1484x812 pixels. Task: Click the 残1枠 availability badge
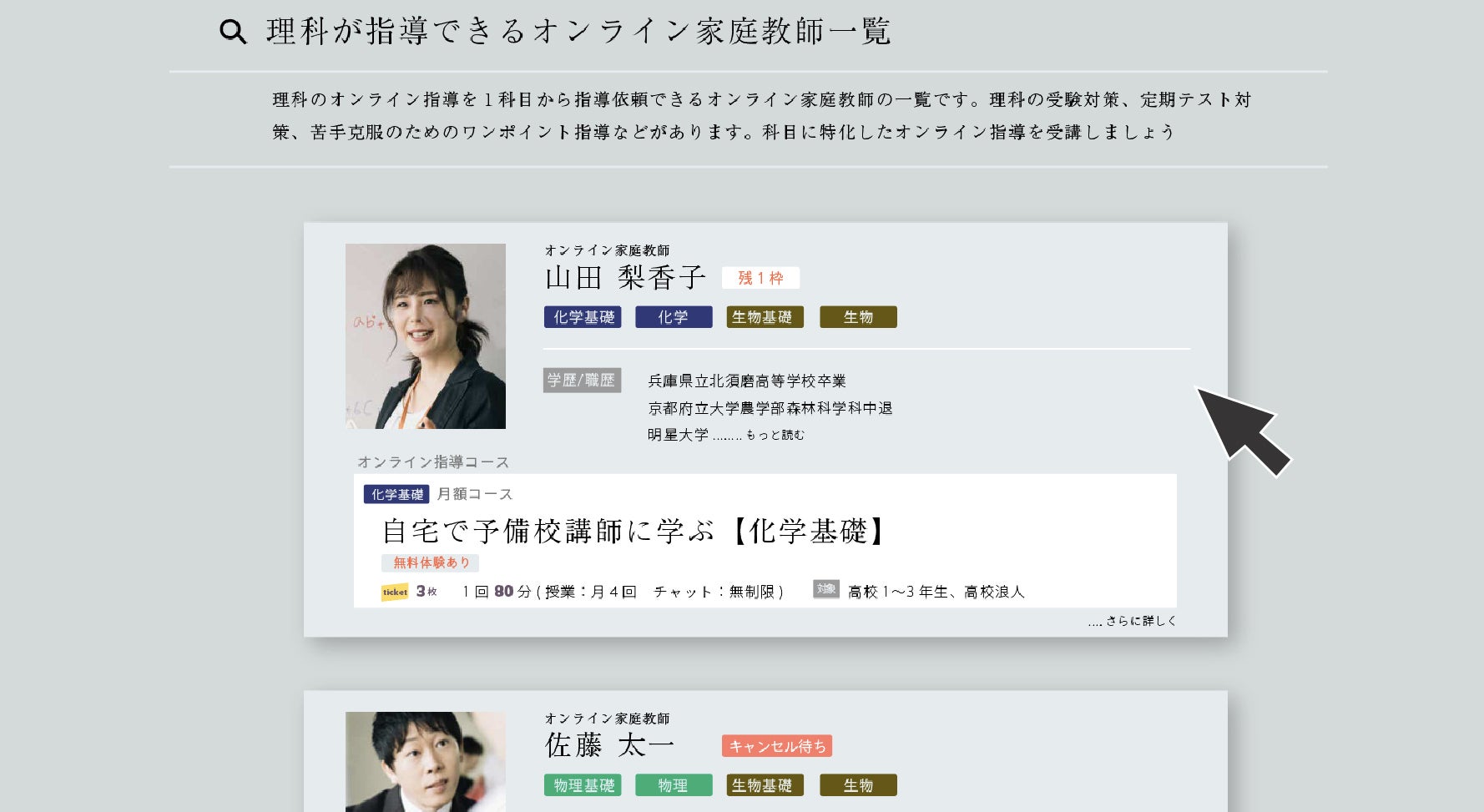[760, 278]
